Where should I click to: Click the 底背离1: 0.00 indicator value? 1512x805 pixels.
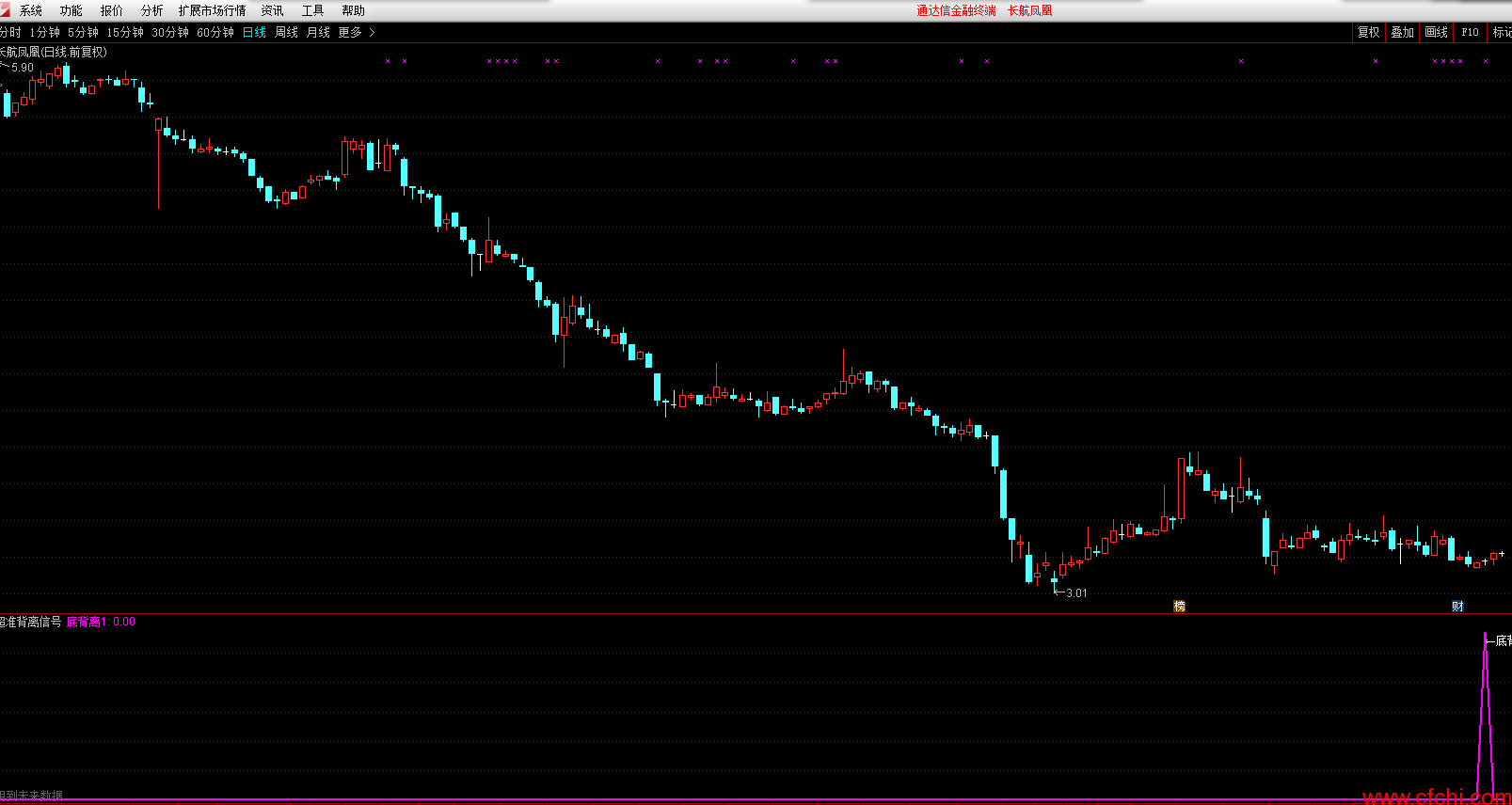pos(101,622)
